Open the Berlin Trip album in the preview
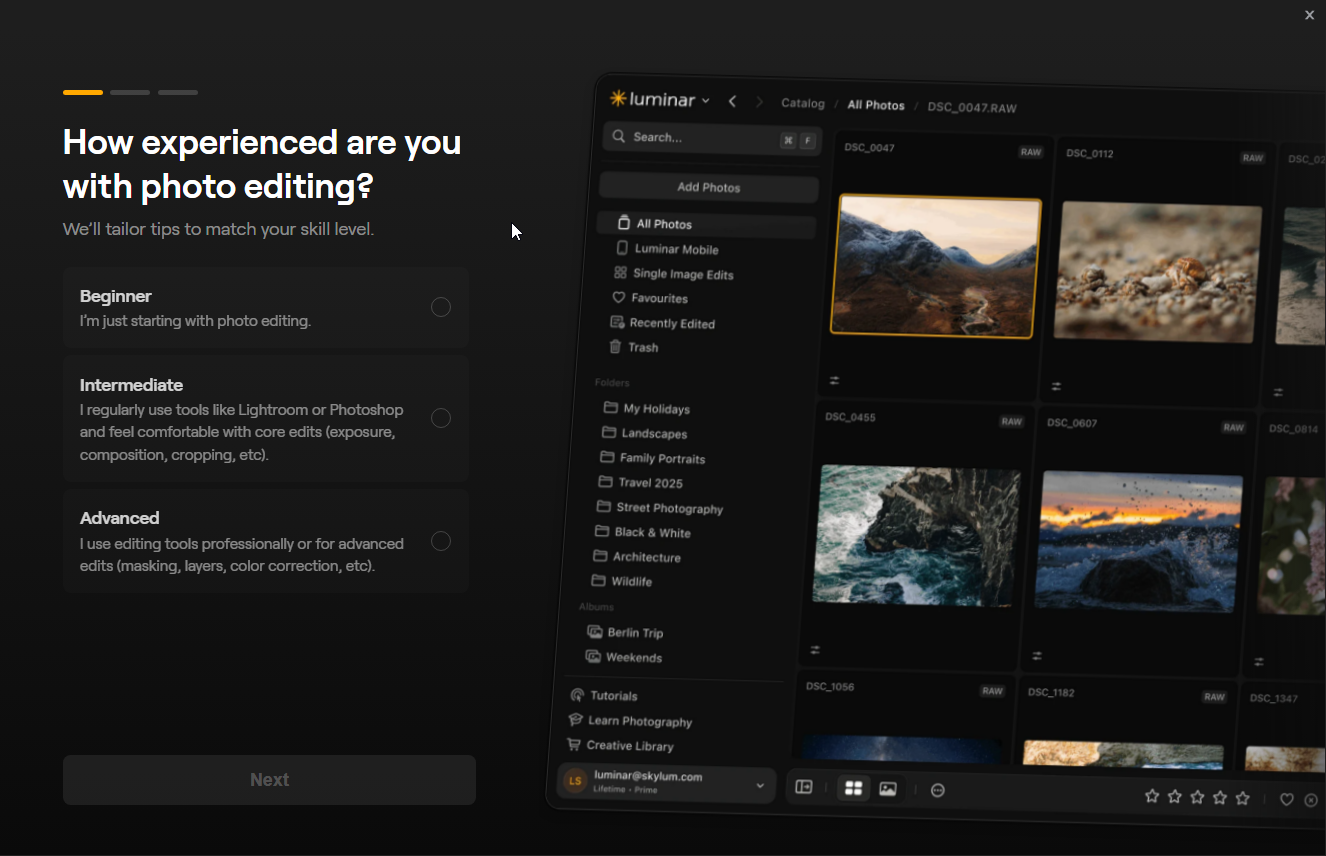 coord(625,633)
